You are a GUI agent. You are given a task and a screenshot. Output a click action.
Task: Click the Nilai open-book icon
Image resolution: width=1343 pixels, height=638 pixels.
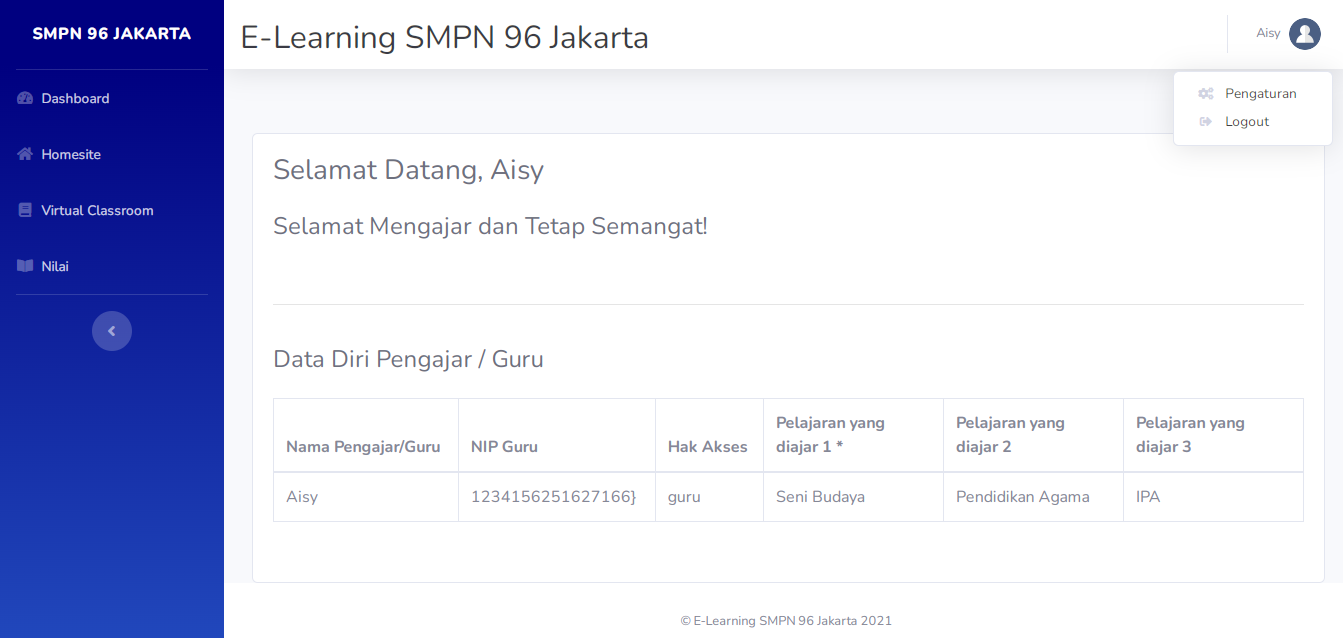[26, 266]
